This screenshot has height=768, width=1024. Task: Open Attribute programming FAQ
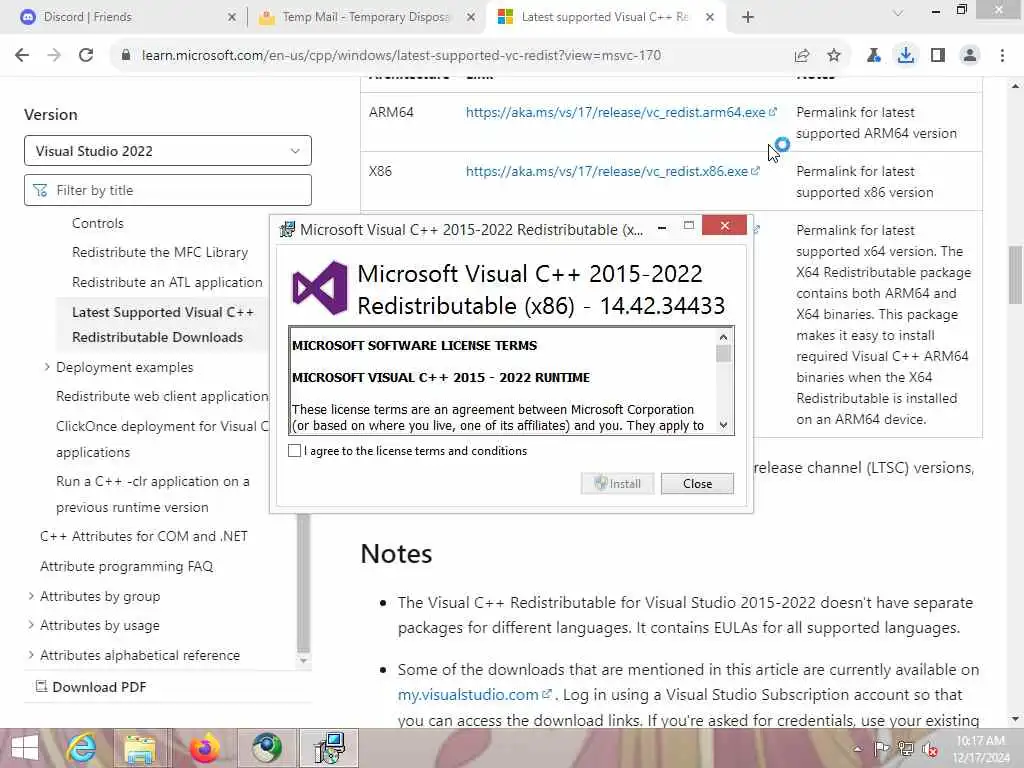pyautogui.click(x=127, y=566)
